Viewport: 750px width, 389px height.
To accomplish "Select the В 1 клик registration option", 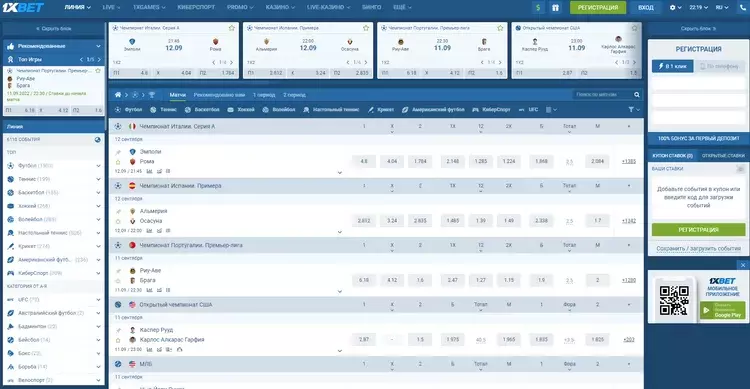I will 673,66.
